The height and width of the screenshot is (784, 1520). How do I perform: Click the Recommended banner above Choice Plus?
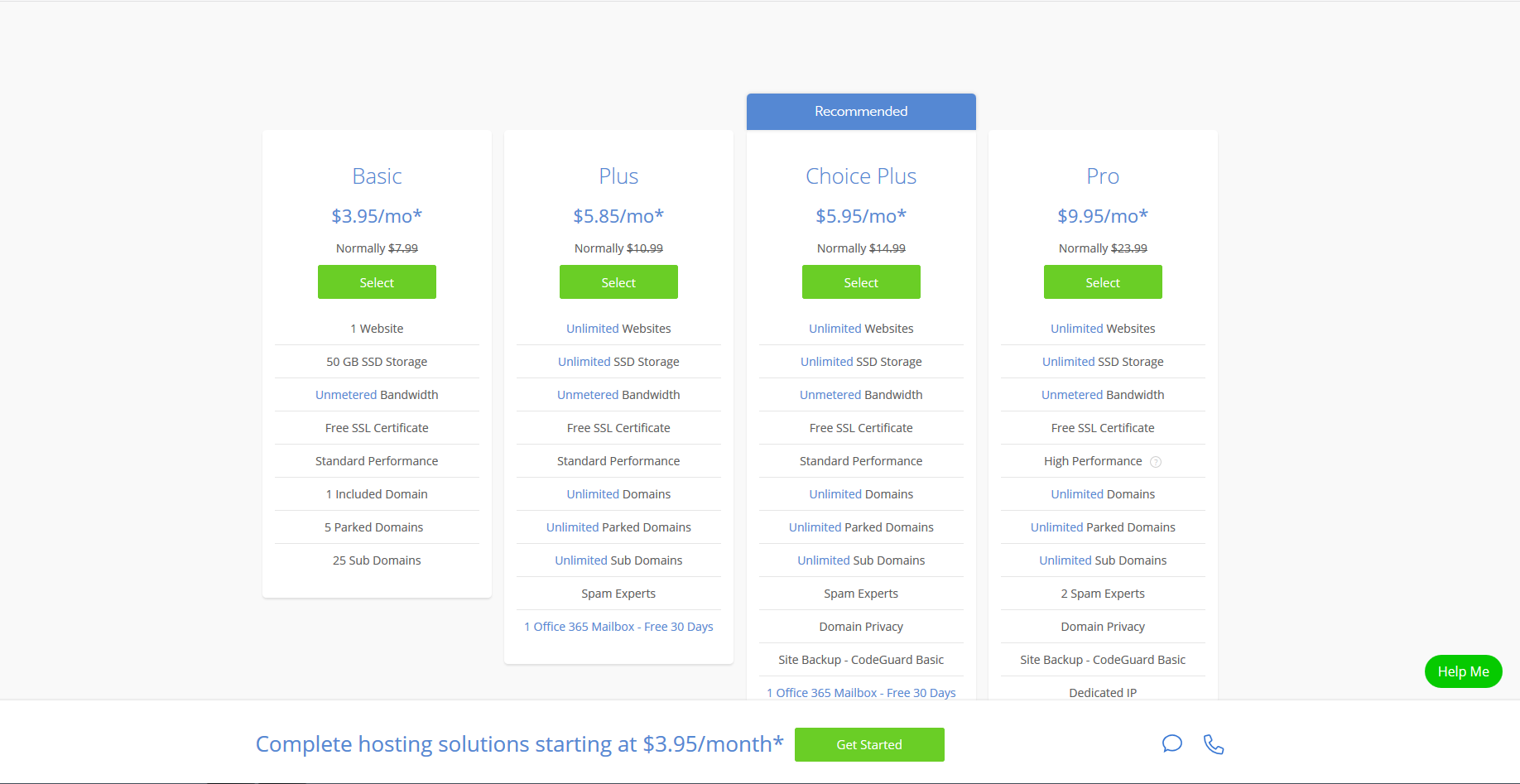click(x=861, y=112)
